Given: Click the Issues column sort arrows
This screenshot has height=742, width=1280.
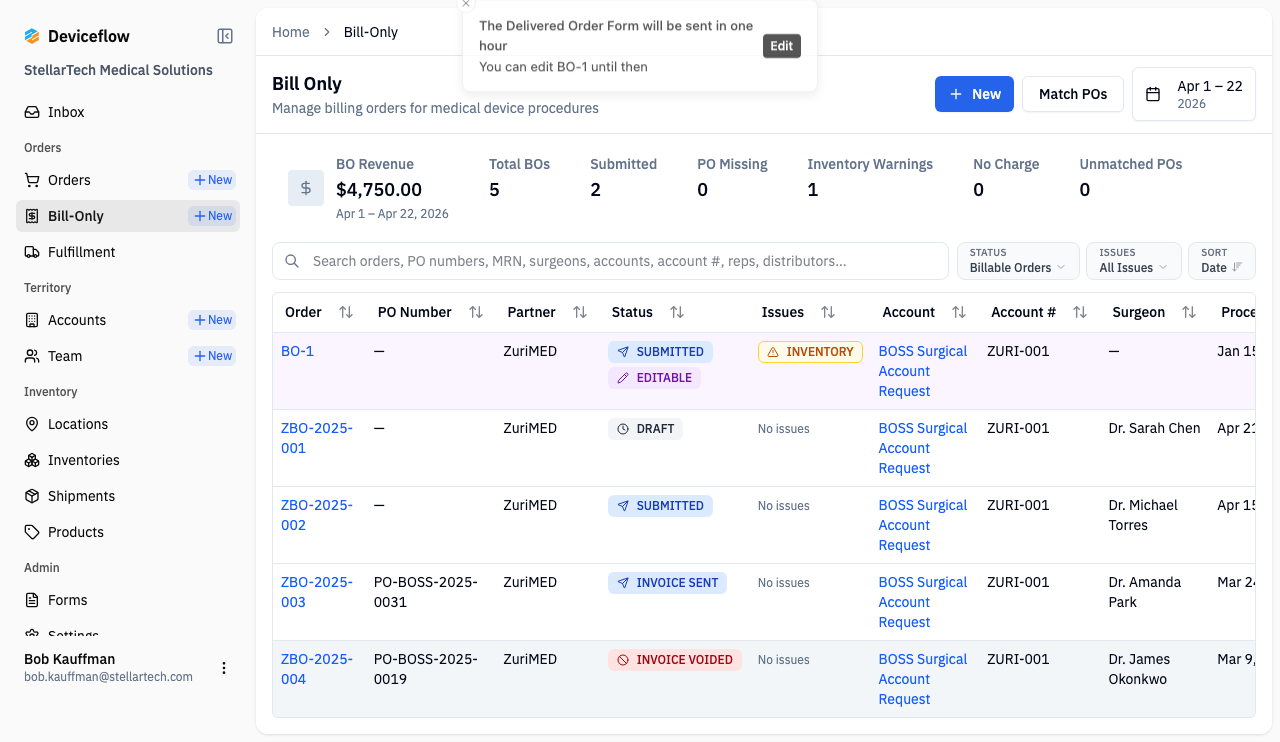Looking at the screenshot, I should (828, 312).
